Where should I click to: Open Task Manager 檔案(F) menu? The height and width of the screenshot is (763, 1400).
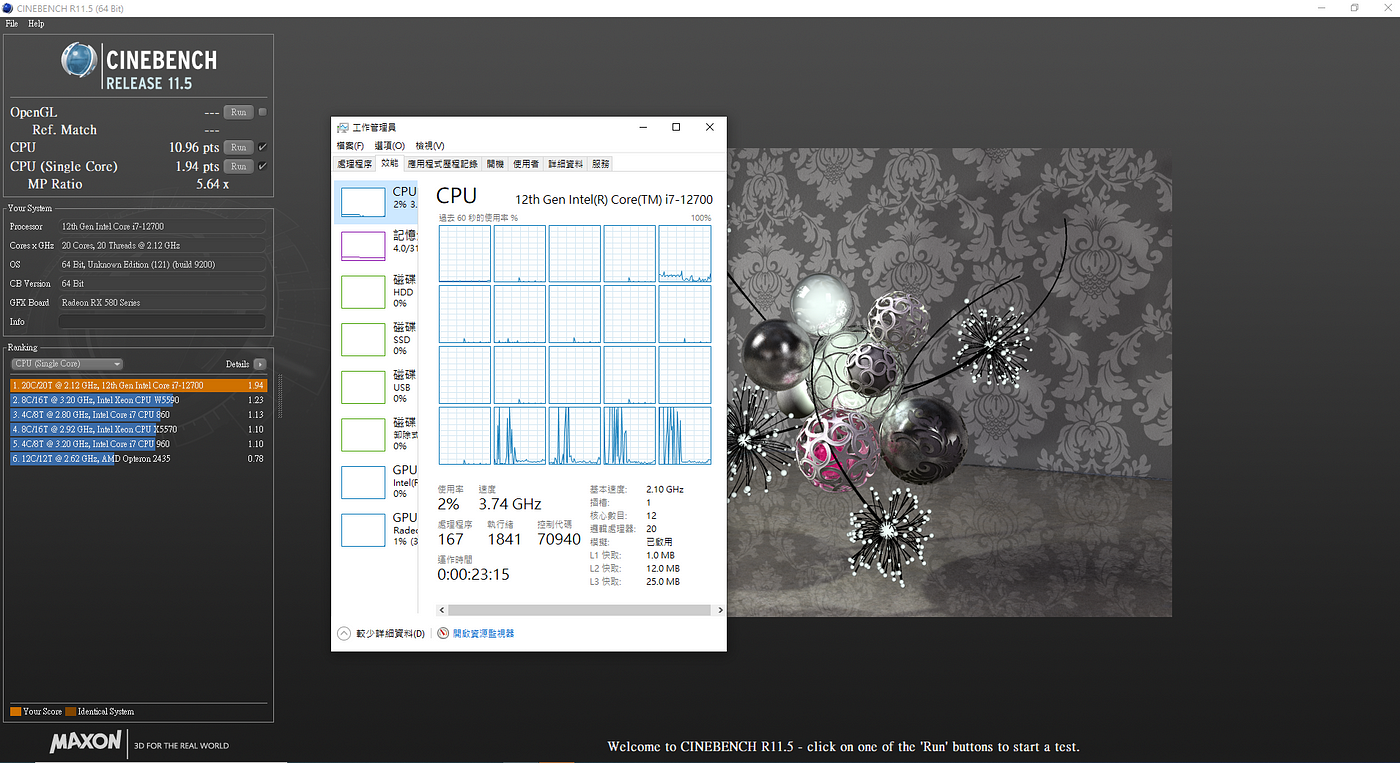(350, 146)
